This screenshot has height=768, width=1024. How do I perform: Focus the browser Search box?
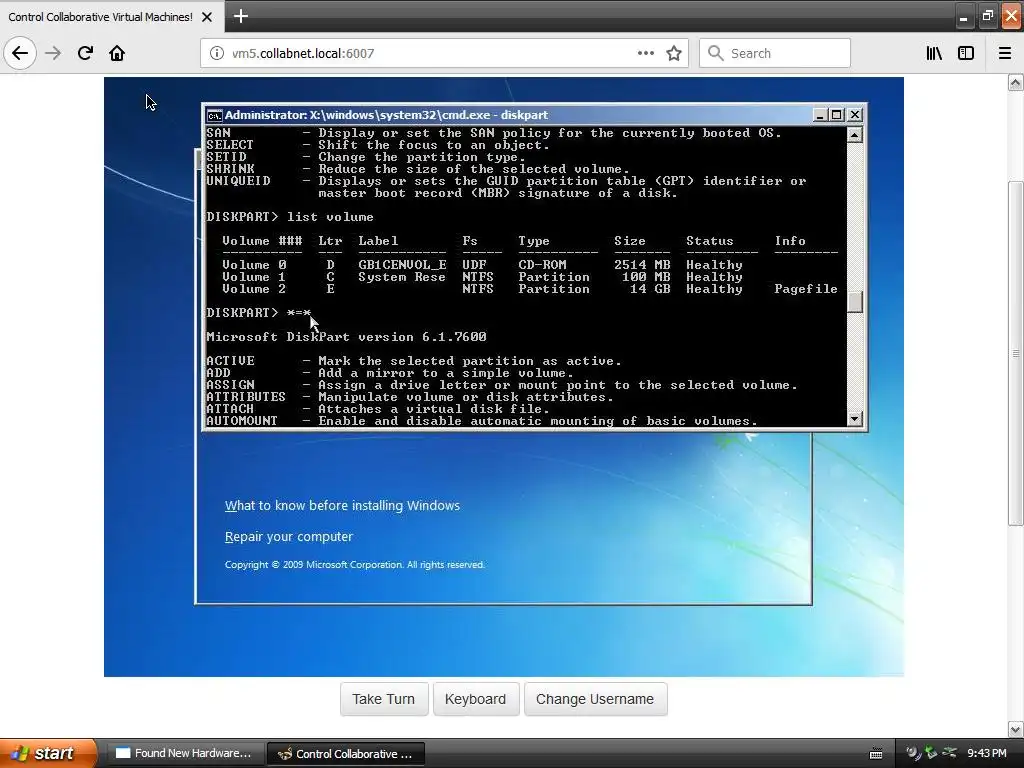click(775, 53)
